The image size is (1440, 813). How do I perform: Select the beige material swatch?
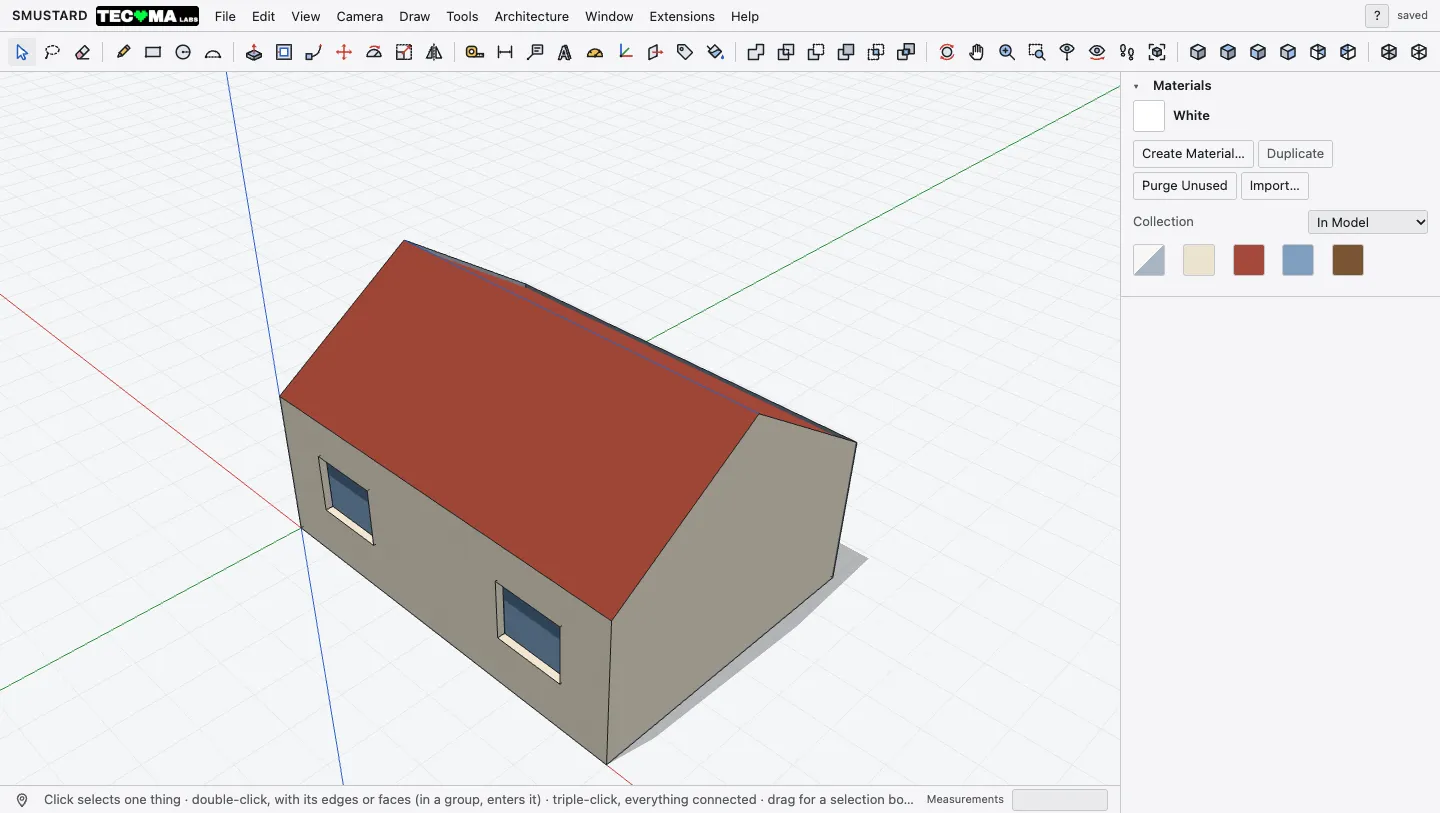pos(1199,260)
